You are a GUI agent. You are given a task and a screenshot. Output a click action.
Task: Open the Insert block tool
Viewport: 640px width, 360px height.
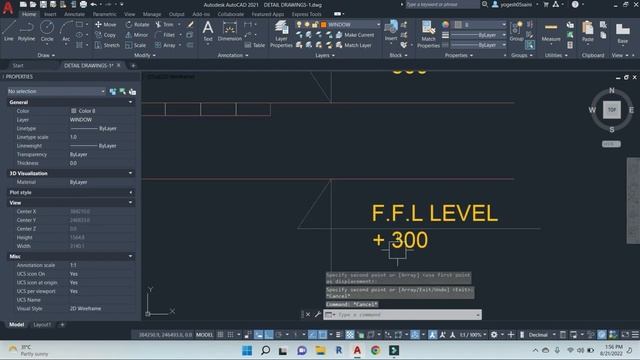coord(391,31)
